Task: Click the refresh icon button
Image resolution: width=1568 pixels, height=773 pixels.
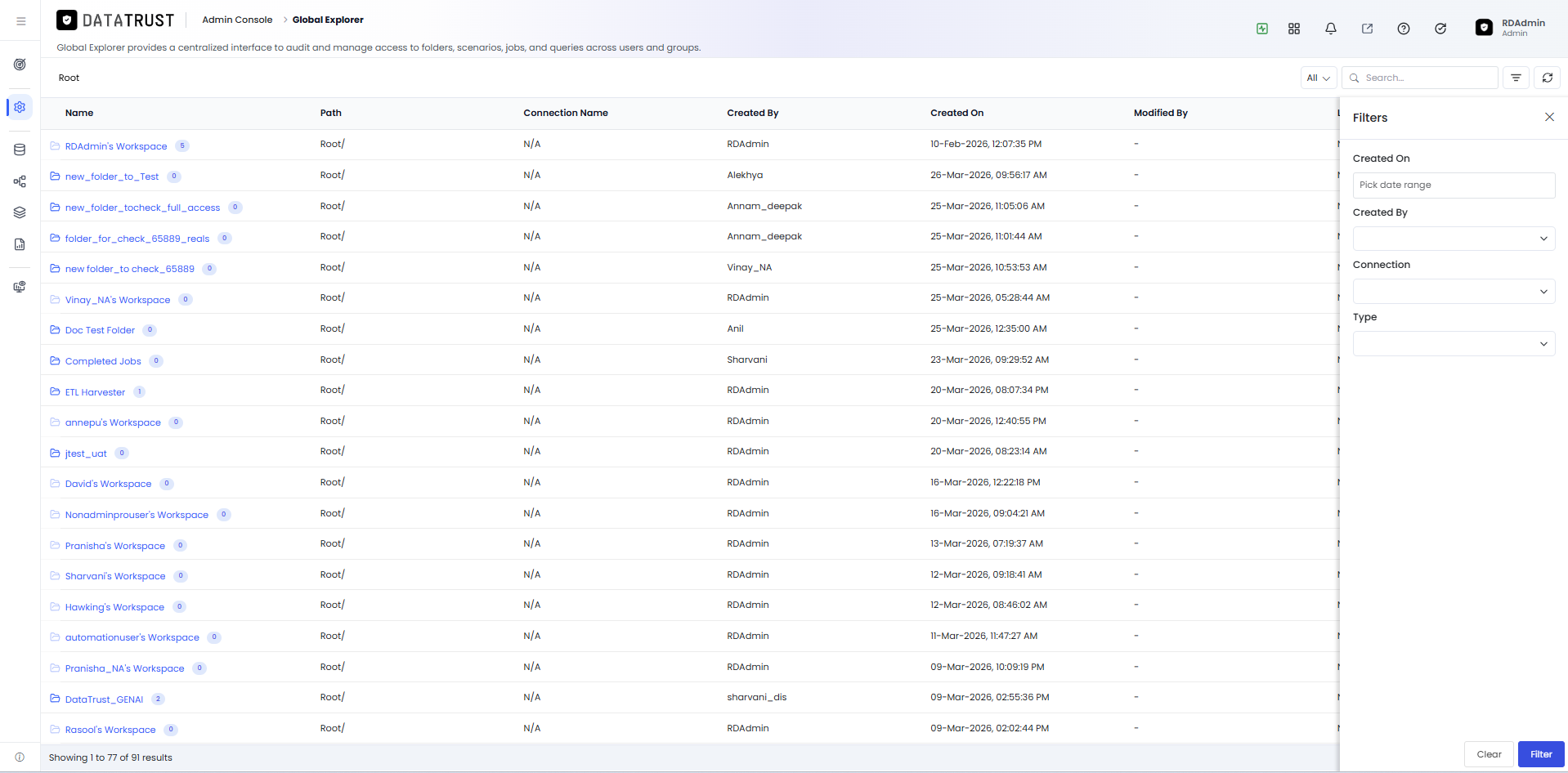Action: pos(1548,78)
